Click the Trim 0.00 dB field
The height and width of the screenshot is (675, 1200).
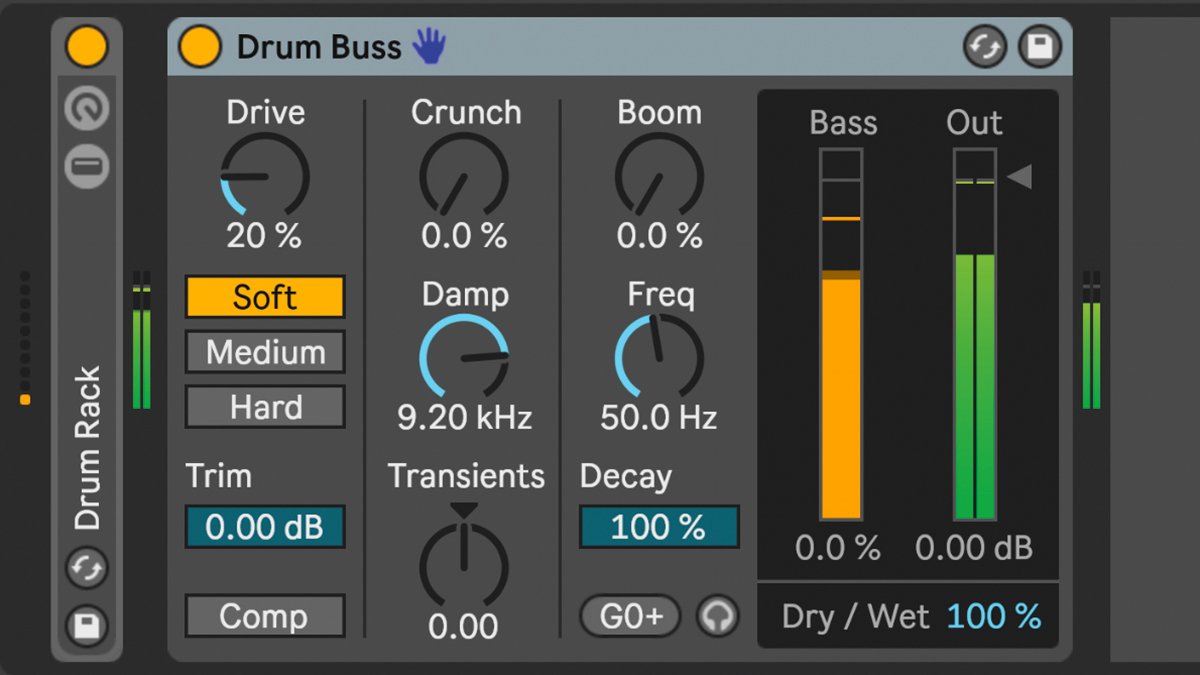point(265,527)
